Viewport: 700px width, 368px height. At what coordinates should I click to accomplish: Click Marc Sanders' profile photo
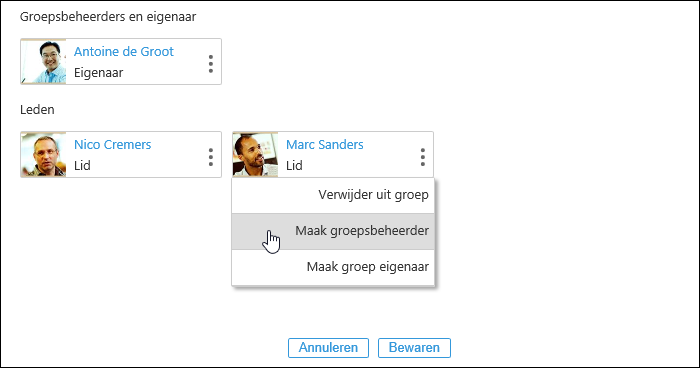click(255, 155)
